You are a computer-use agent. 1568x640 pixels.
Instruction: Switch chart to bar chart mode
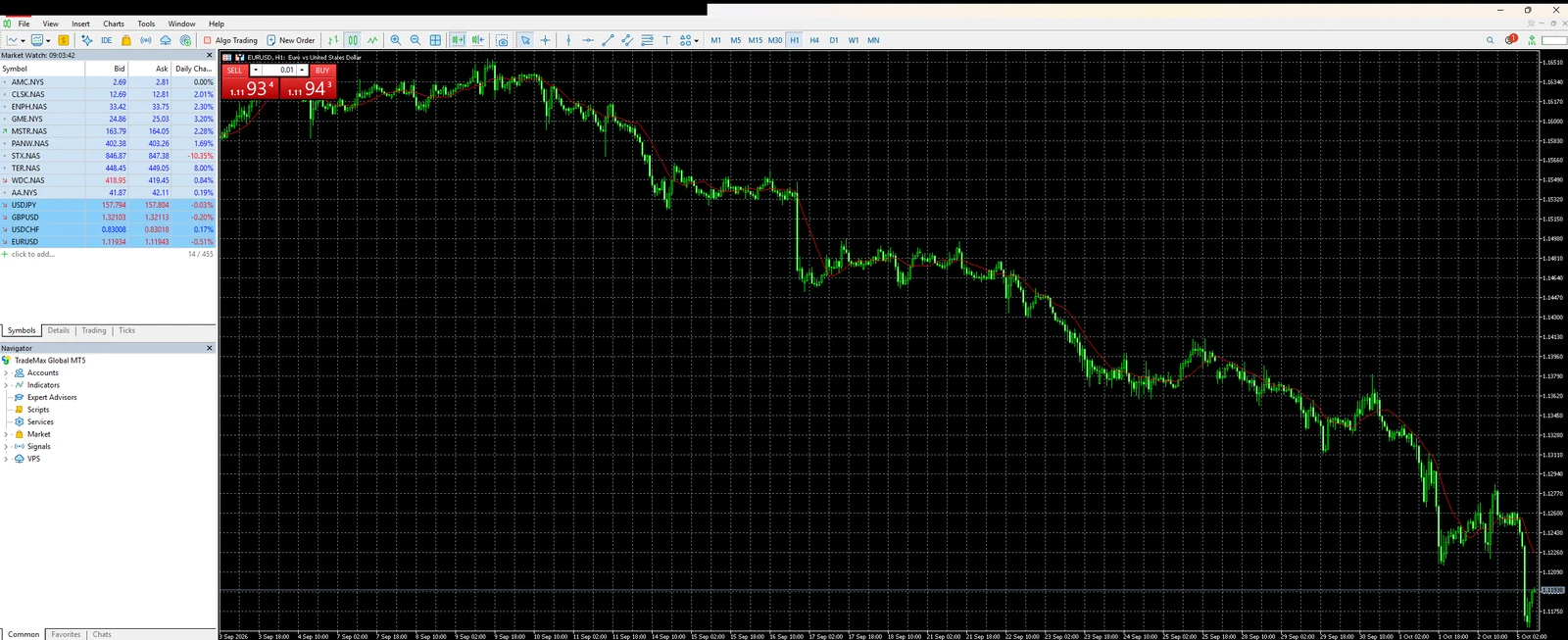333,40
